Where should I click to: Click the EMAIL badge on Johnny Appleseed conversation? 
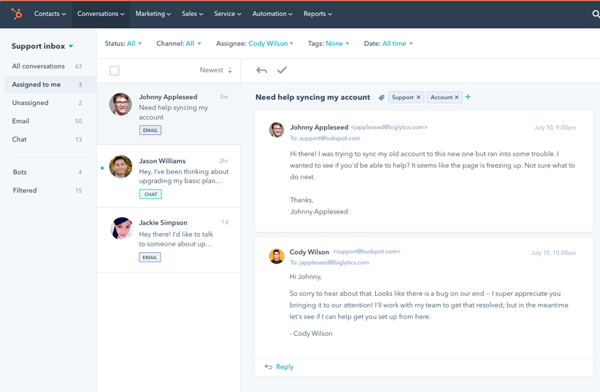point(150,130)
